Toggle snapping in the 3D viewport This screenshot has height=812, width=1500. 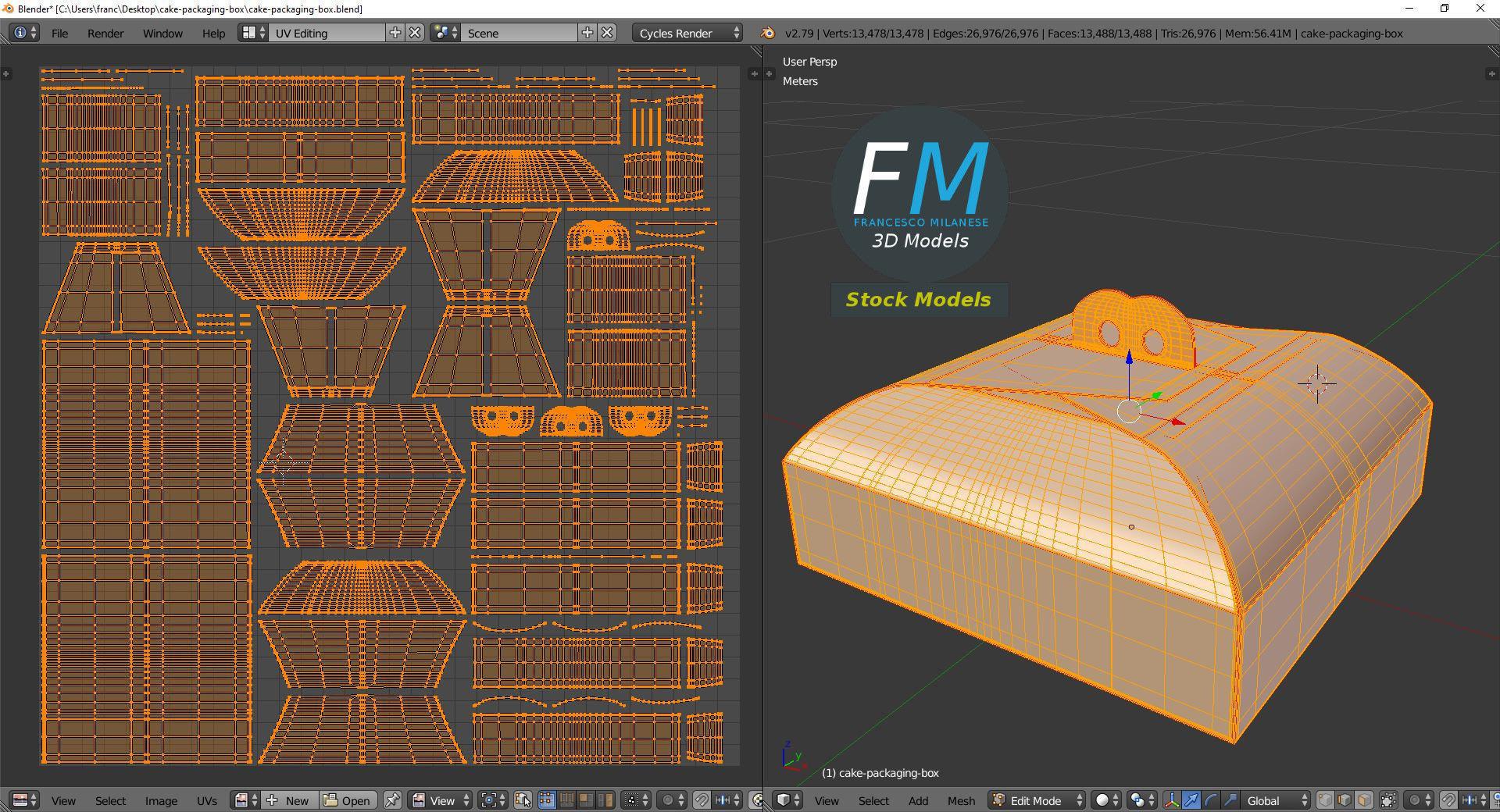coord(1449,800)
